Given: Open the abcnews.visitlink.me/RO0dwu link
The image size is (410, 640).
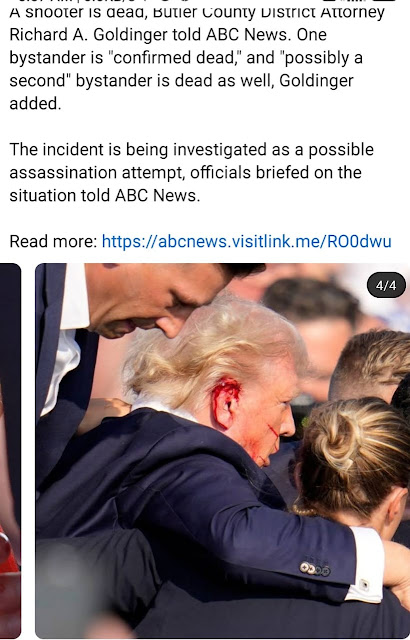Looking at the screenshot, I should pos(246,241).
